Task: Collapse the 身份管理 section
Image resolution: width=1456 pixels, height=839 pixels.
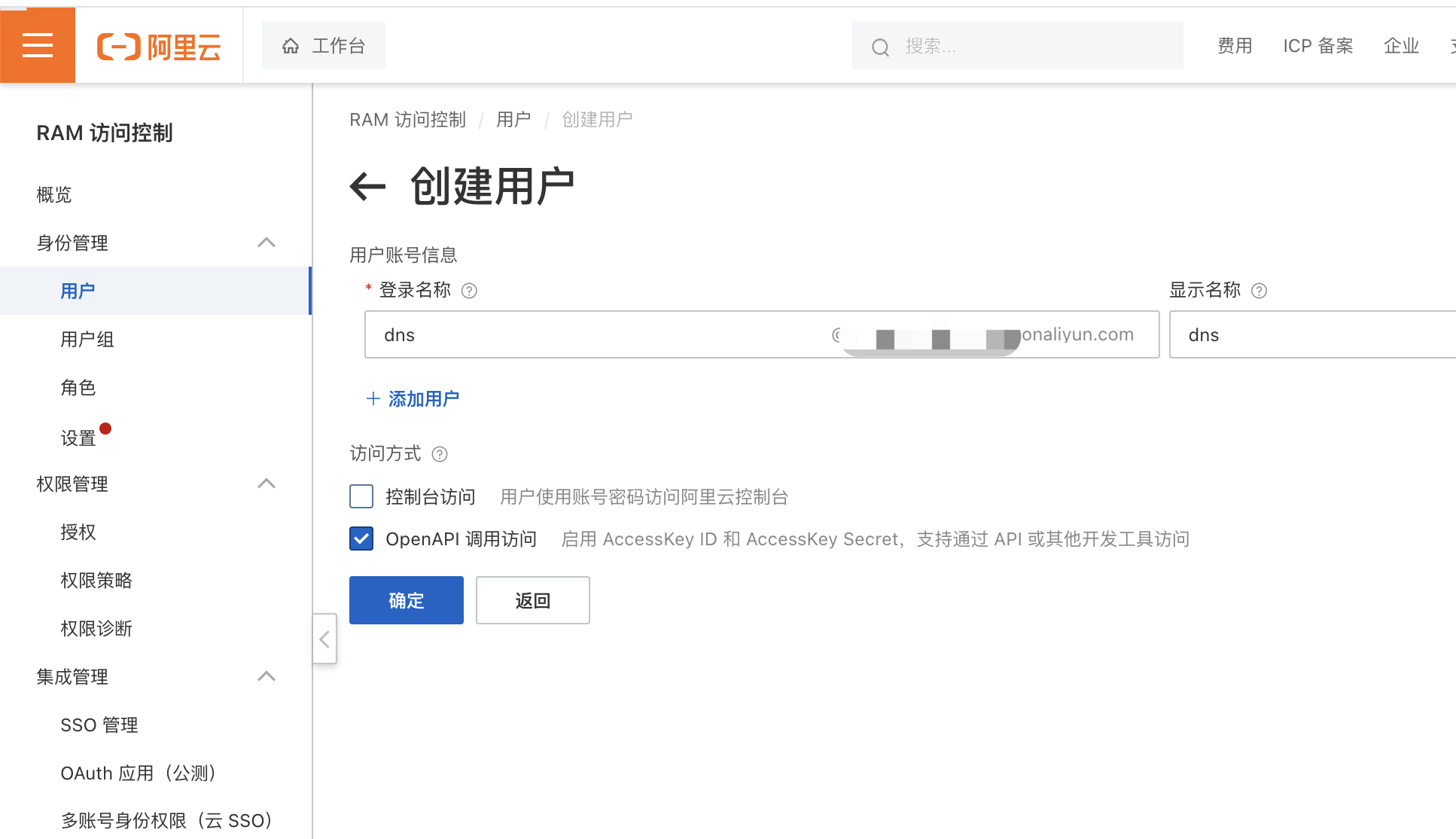Action: tap(267, 243)
